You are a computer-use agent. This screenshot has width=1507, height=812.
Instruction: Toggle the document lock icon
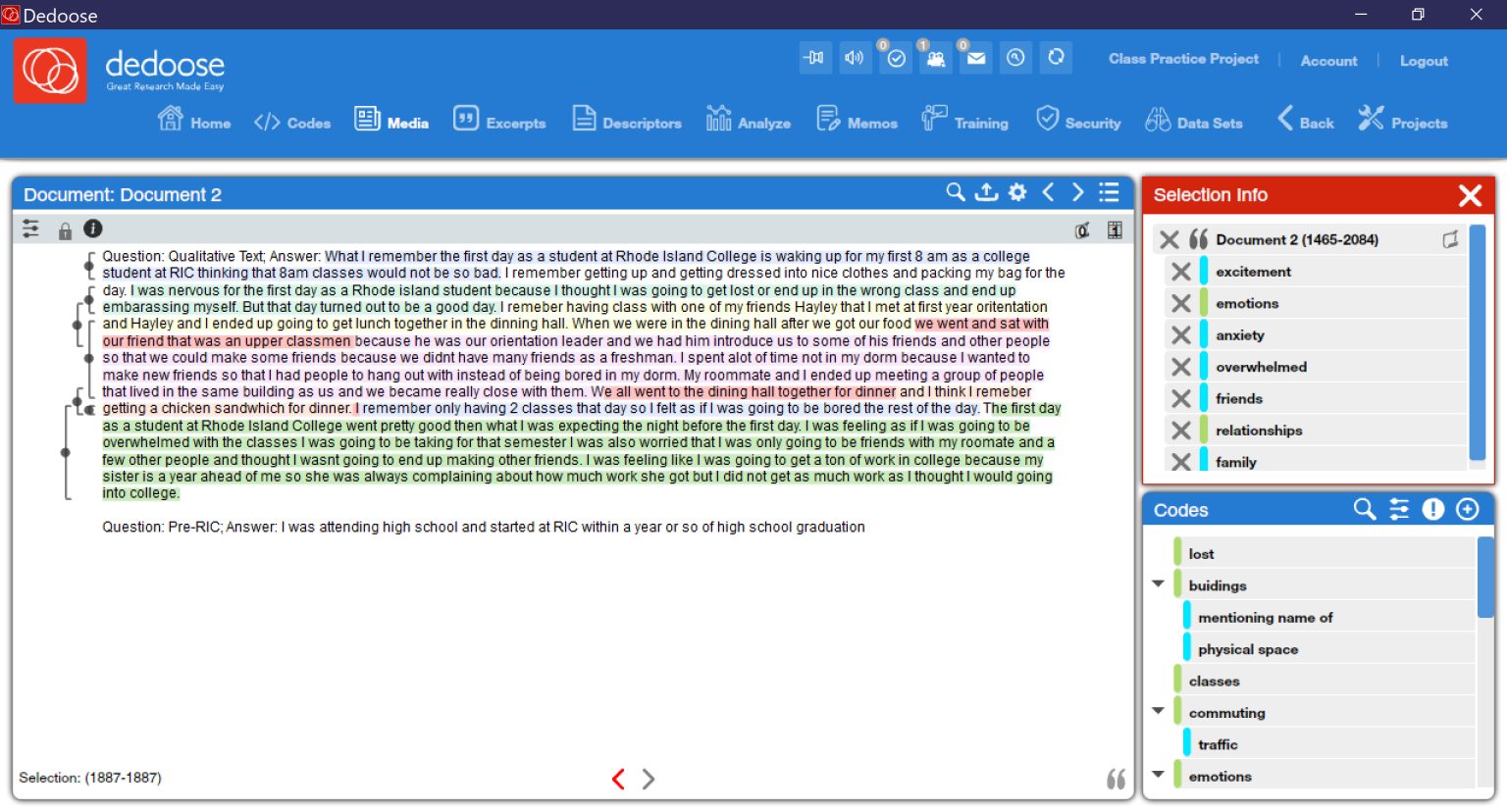pos(65,228)
